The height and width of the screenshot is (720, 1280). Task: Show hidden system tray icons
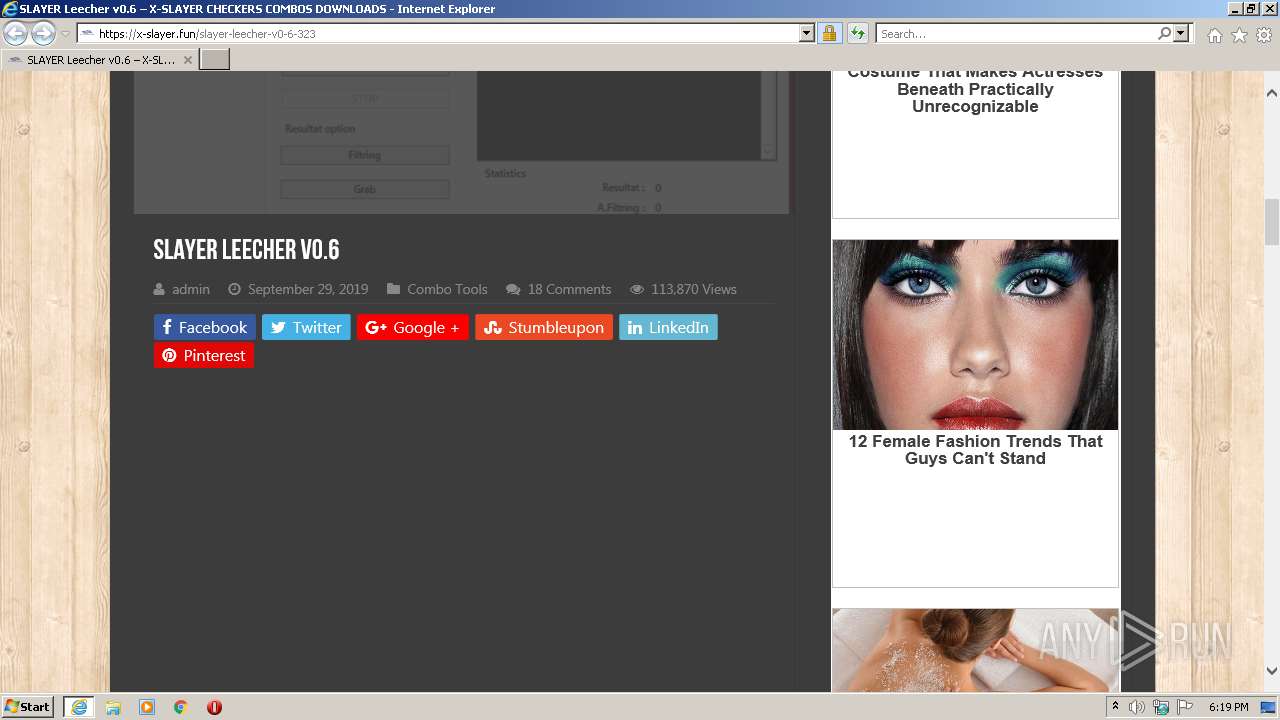click(1115, 707)
